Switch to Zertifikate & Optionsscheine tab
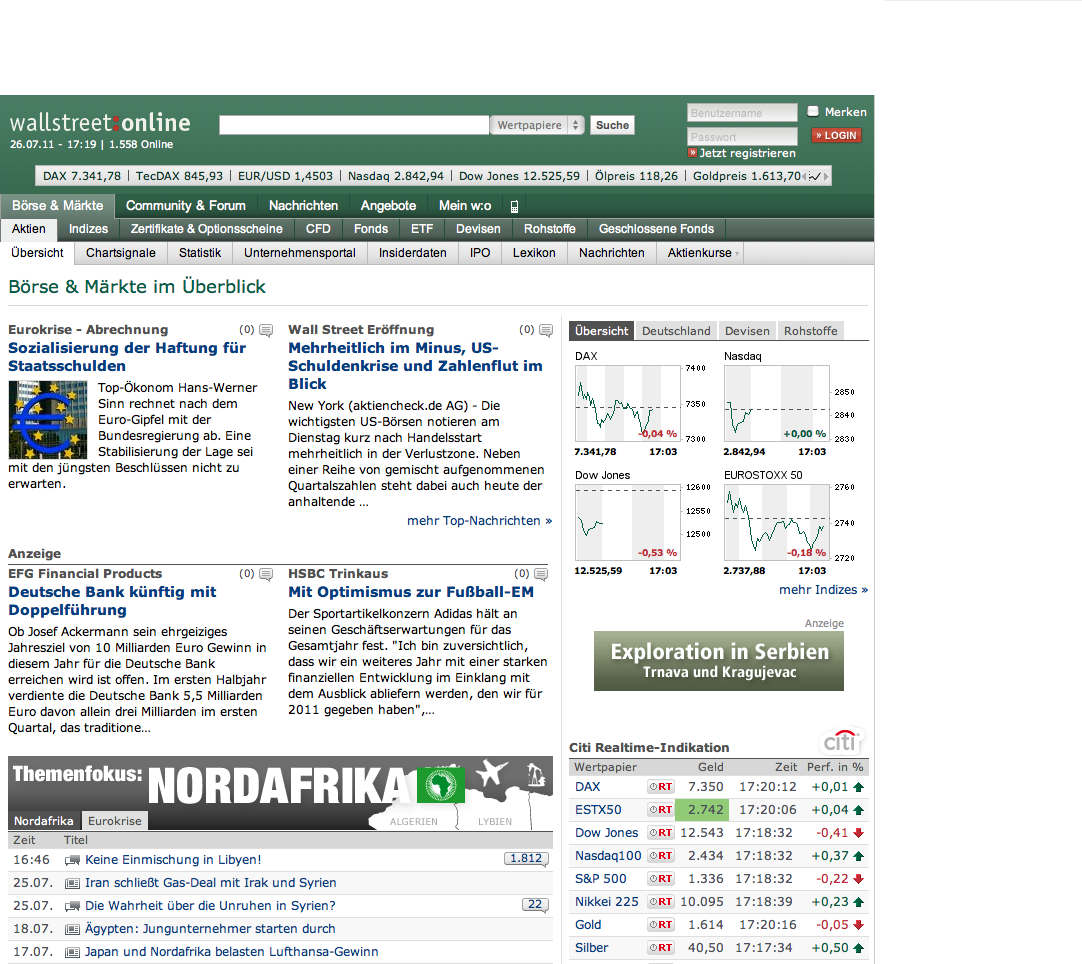The width and height of the screenshot is (1082, 964). pyautogui.click(x=207, y=229)
